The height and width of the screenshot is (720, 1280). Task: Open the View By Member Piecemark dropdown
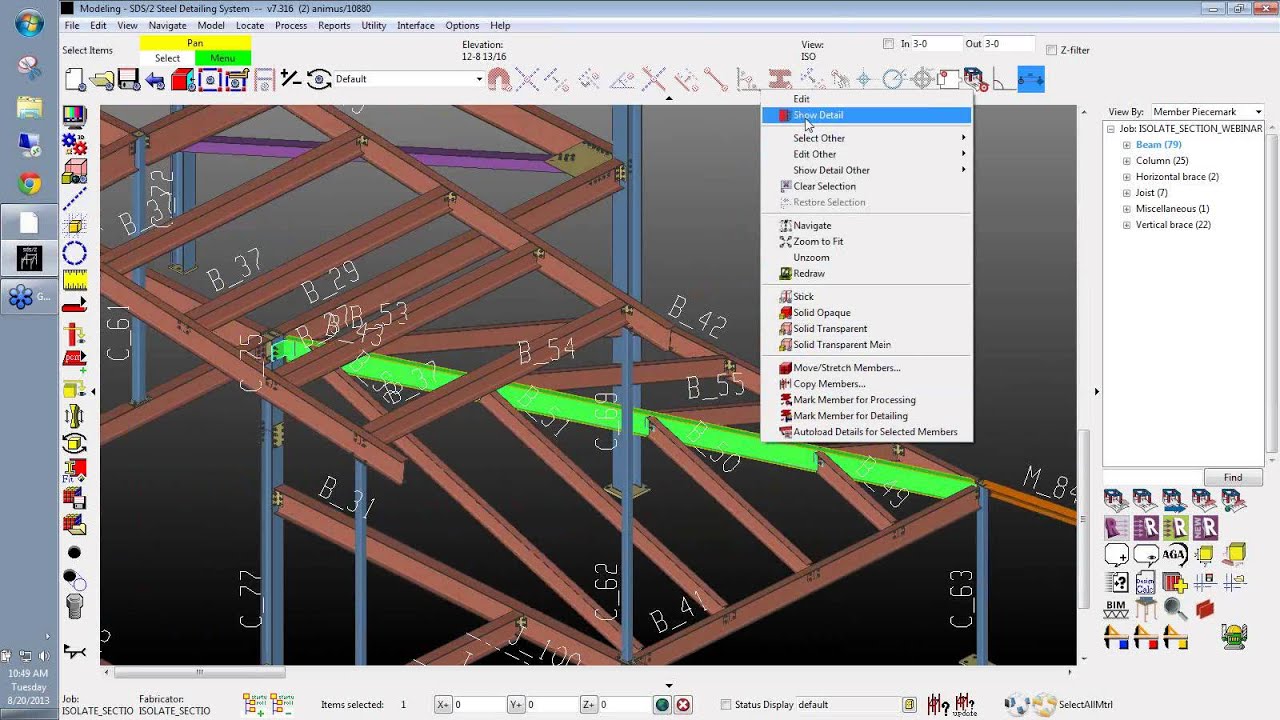(1207, 112)
